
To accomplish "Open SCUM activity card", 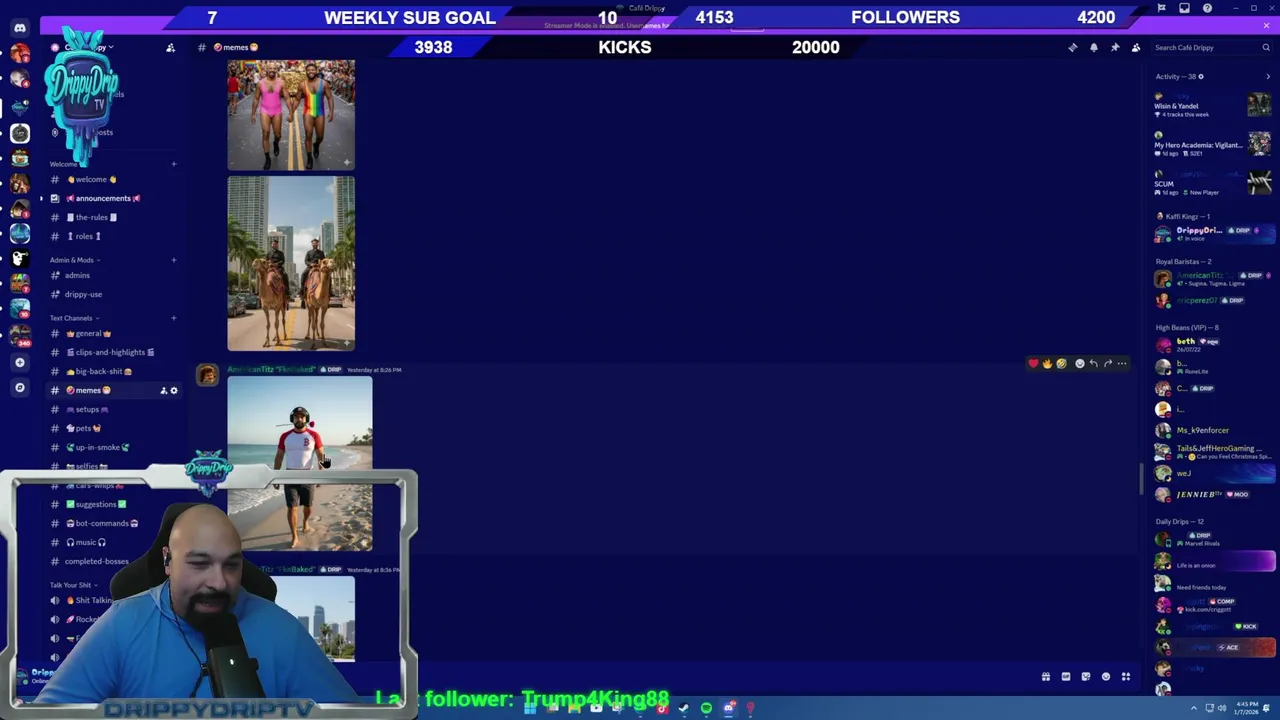I will click(x=1213, y=183).
